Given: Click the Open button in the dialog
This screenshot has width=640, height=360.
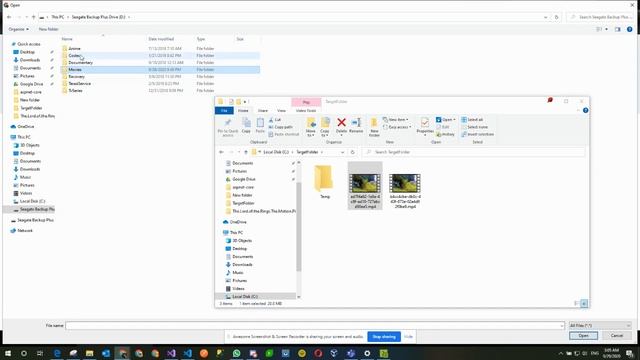Looking at the screenshot, I should point(583,336).
